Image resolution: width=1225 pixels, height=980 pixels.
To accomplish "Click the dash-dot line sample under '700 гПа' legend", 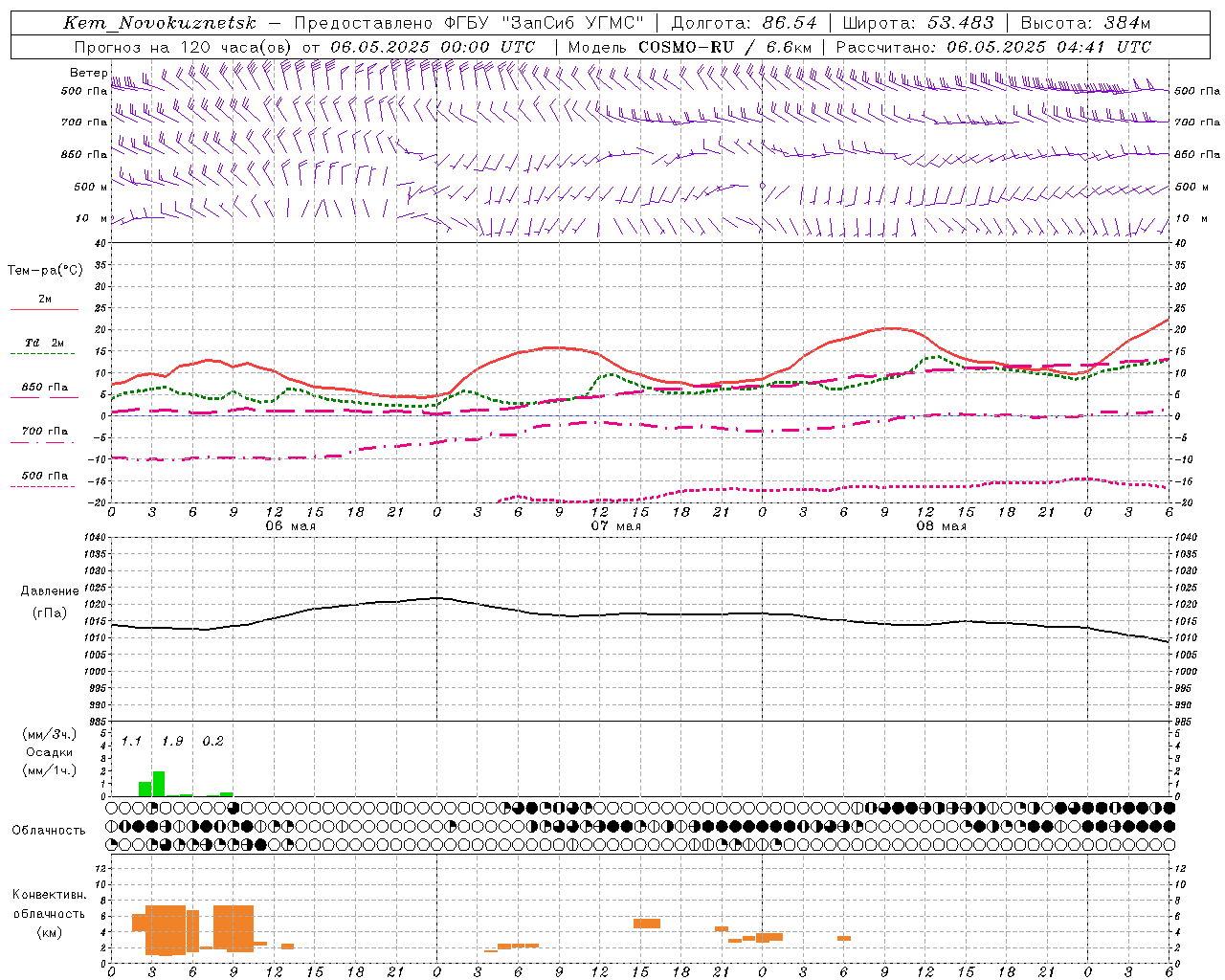I will point(44,442).
